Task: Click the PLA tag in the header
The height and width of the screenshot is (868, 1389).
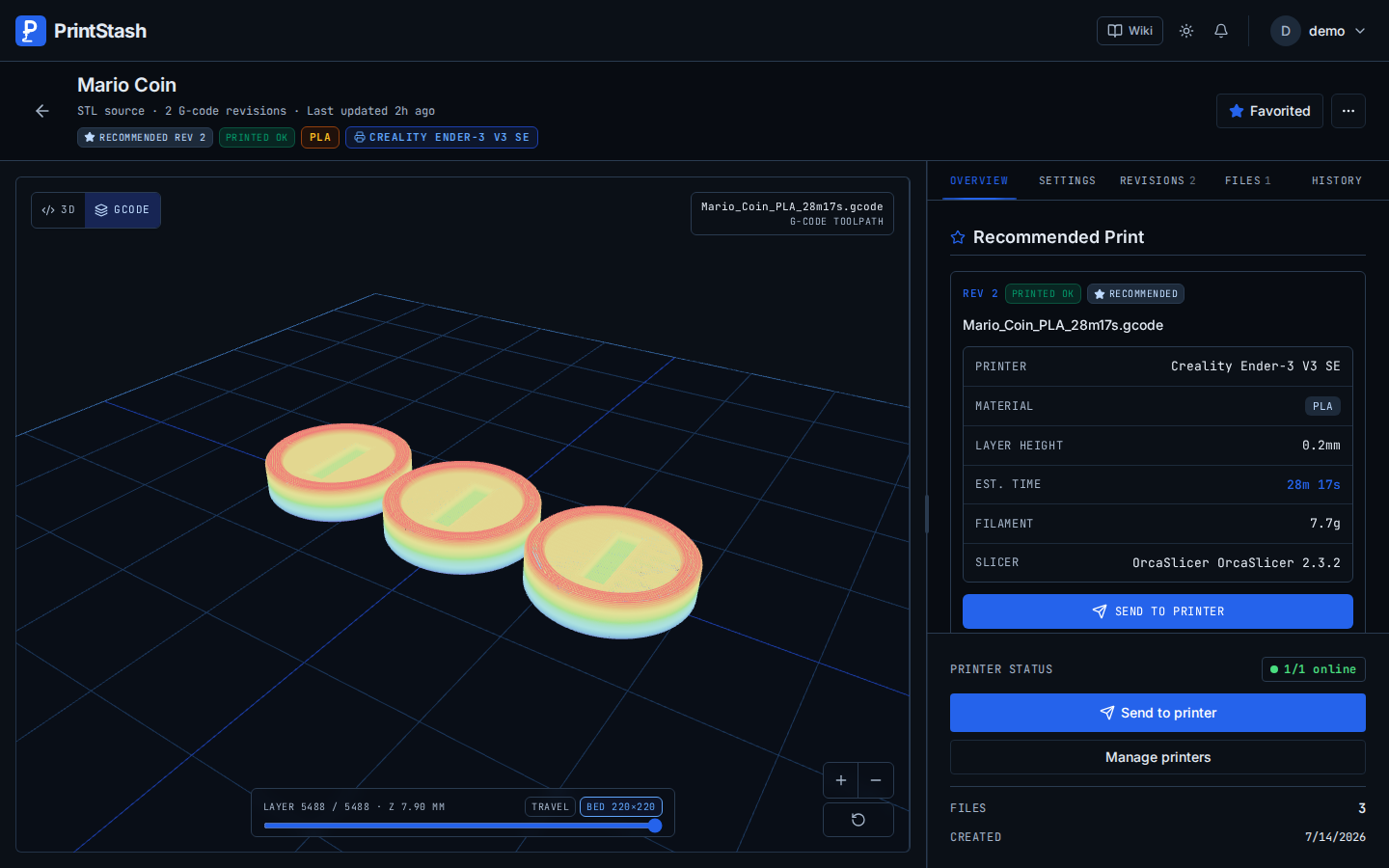Action: (320, 138)
